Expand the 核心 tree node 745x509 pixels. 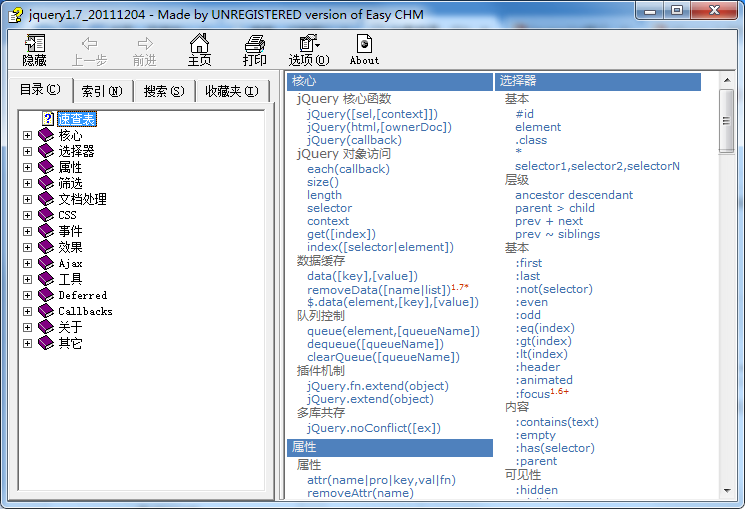coord(28,135)
